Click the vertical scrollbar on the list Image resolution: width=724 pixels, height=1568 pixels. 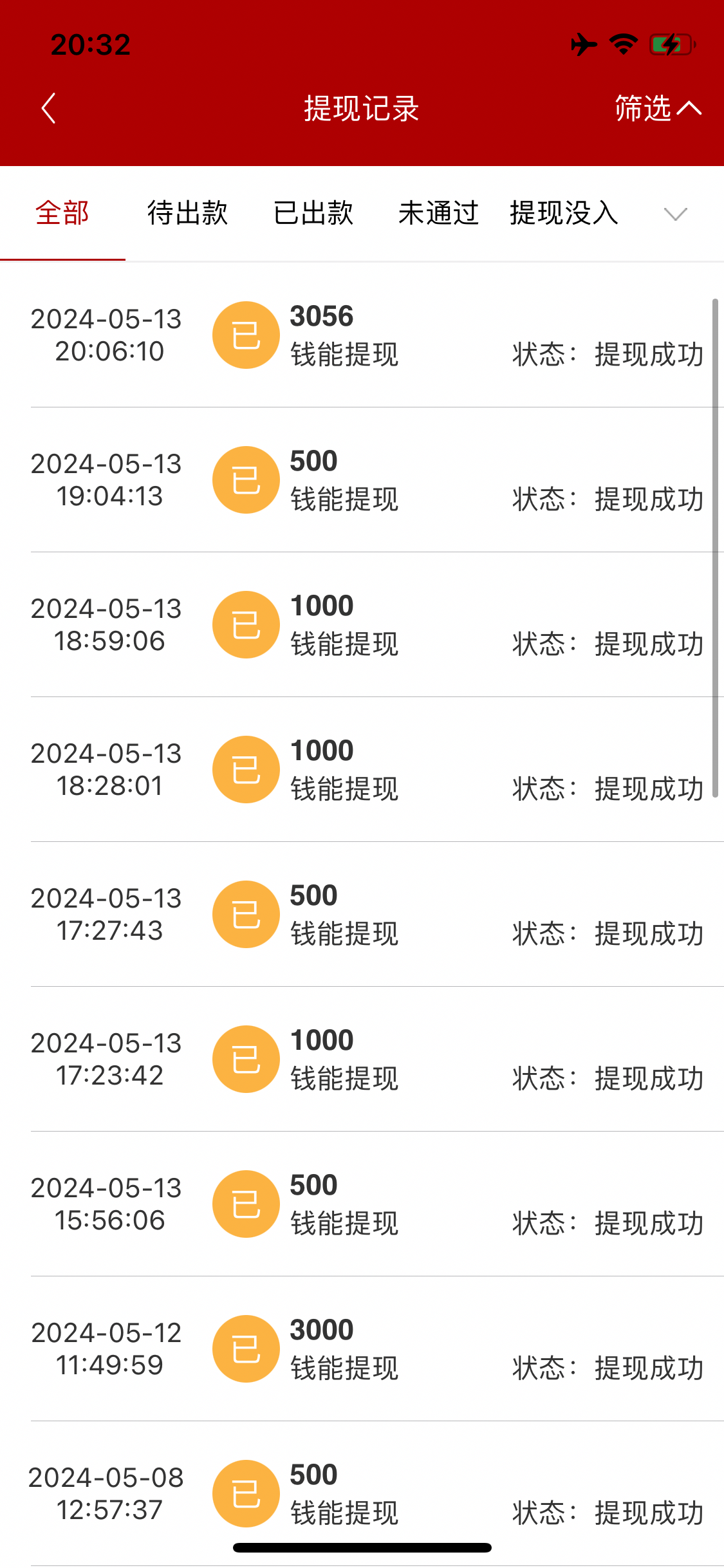pyautogui.click(x=715, y=547)
